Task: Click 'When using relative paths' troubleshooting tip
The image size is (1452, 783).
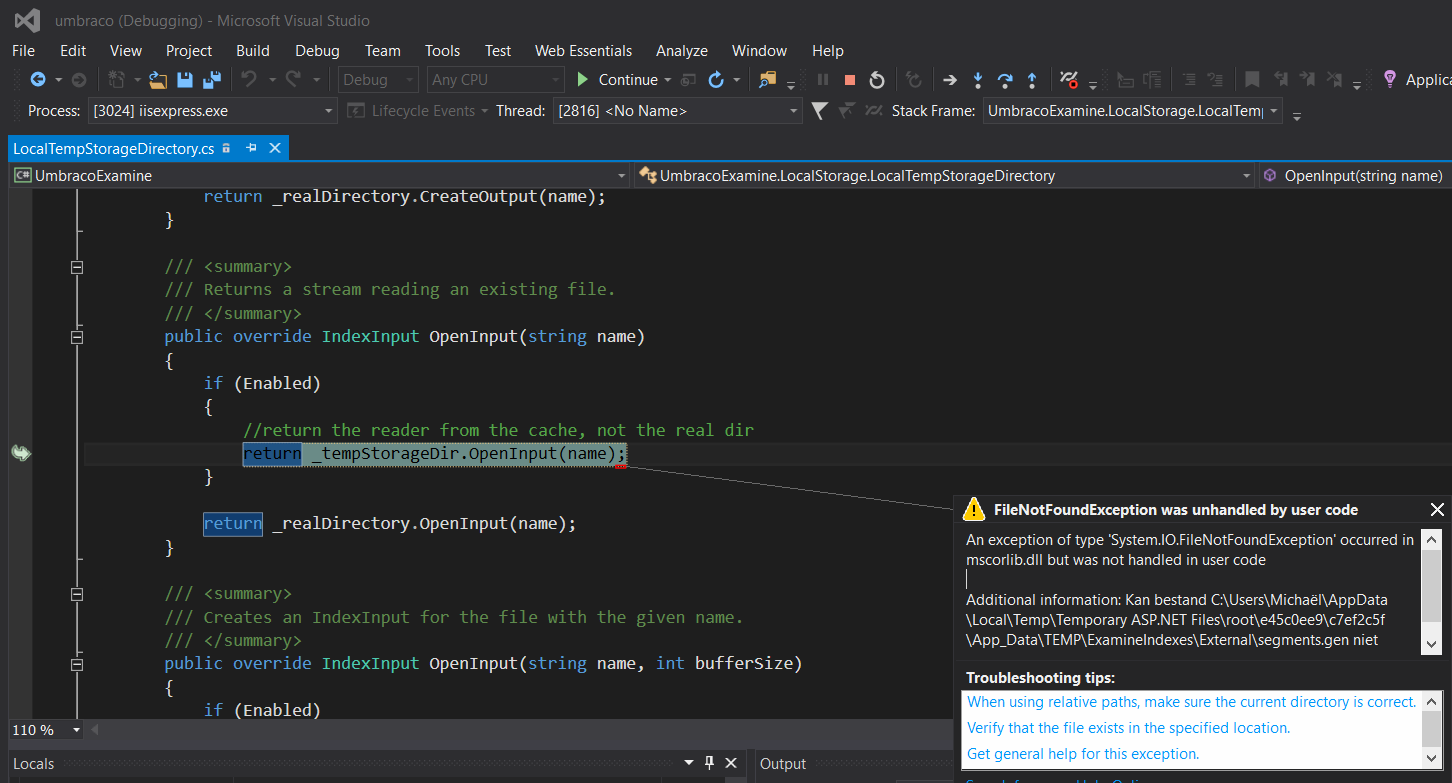Action: [x=1192, y=702]
